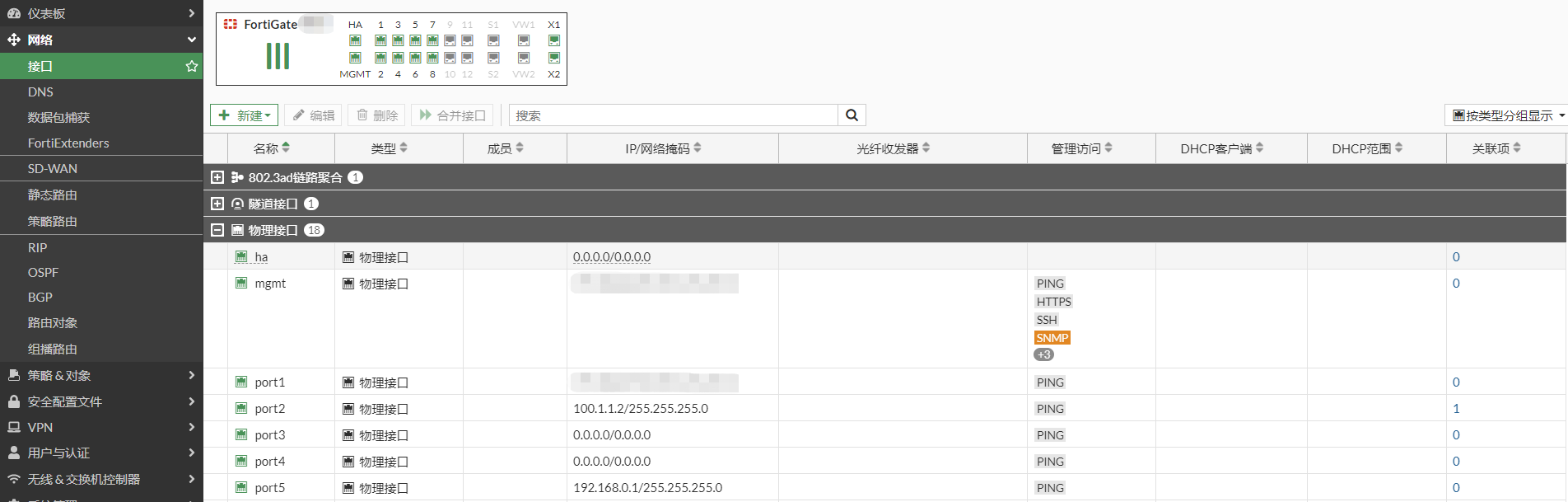This screenshot has height=502, width=1568.
Task: Expand the 策略 & 对象 menu
Action: click(x=100, y=375)
